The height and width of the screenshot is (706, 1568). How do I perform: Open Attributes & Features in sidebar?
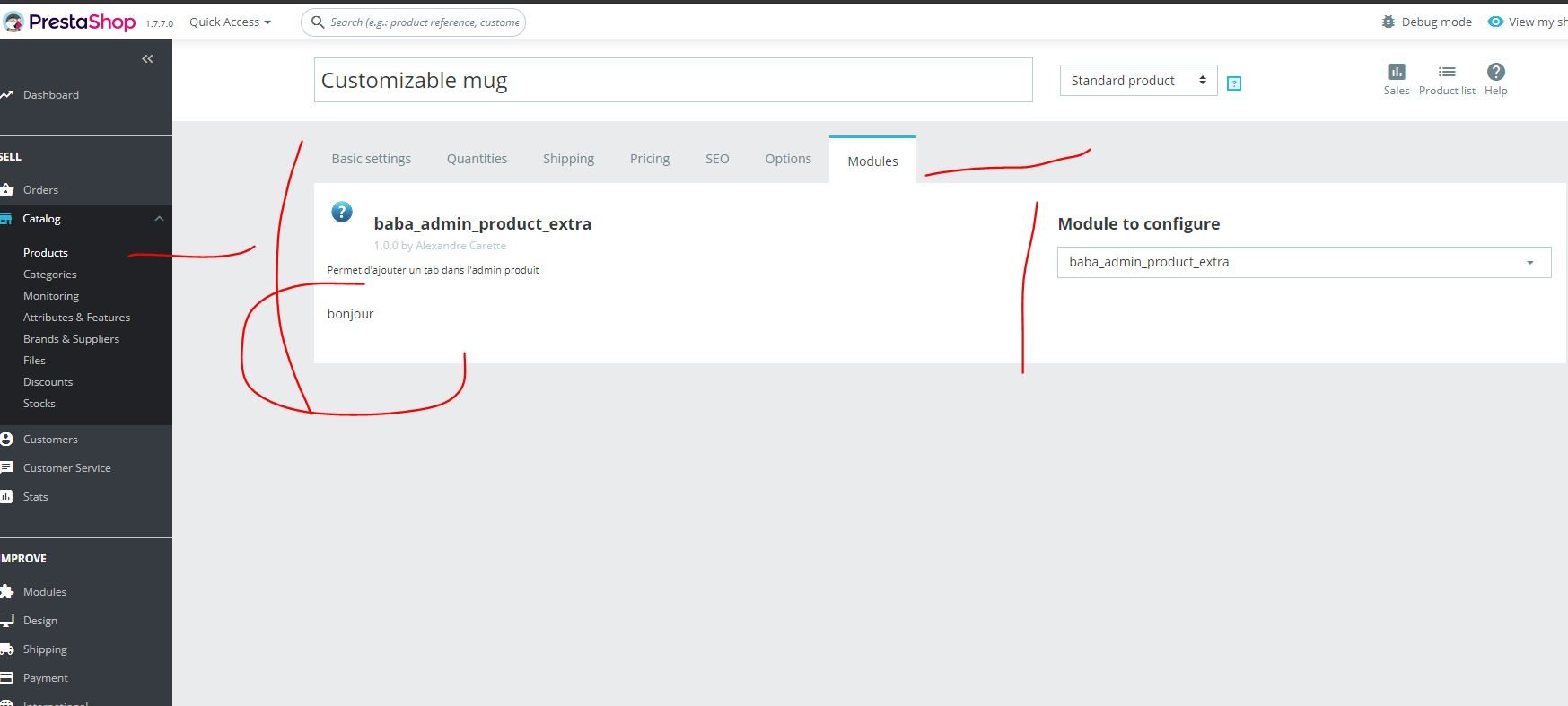click(x=76, y=318)
